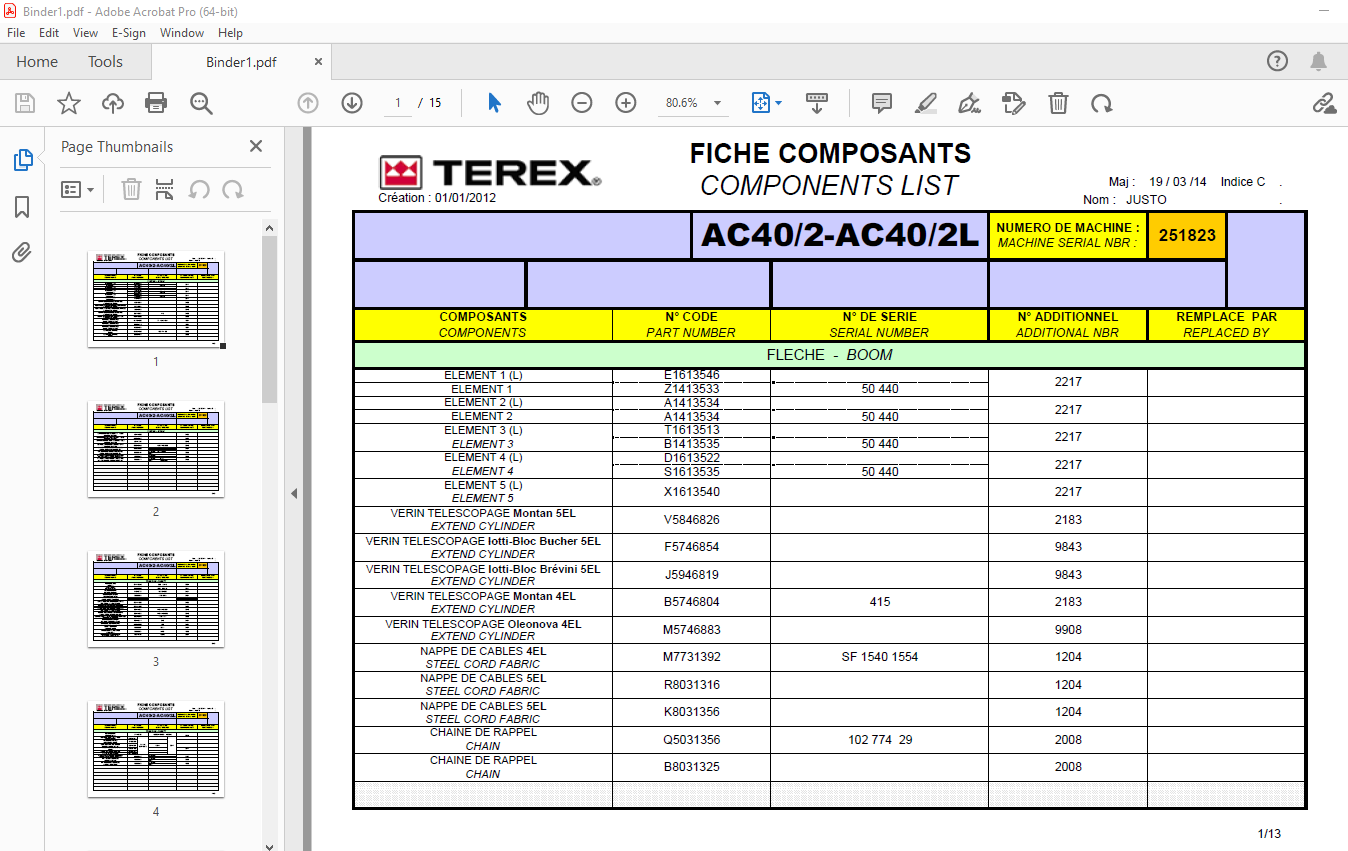Open the Help question mark icon
Screen dimensions: 1348x851
[1277, 61]
